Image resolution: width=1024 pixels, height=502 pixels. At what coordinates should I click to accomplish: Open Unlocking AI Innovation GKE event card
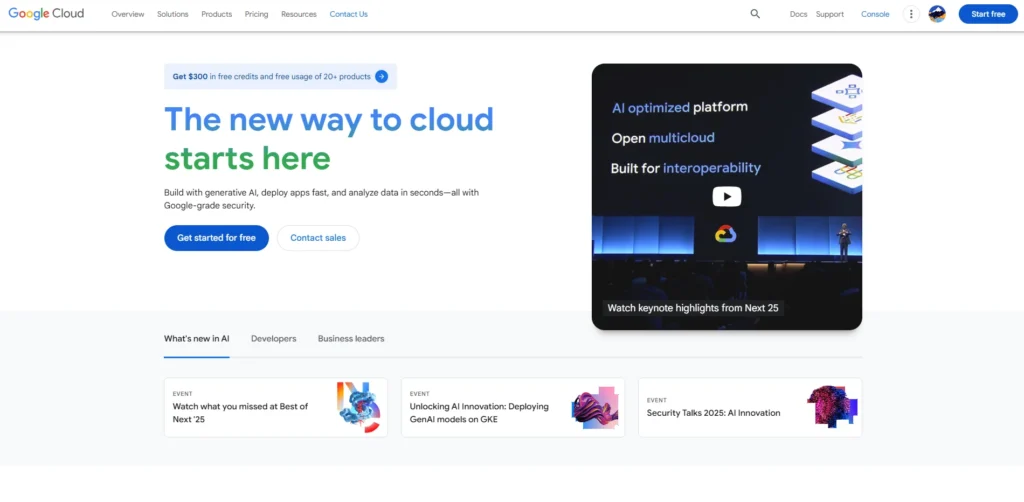coord(513,407)
